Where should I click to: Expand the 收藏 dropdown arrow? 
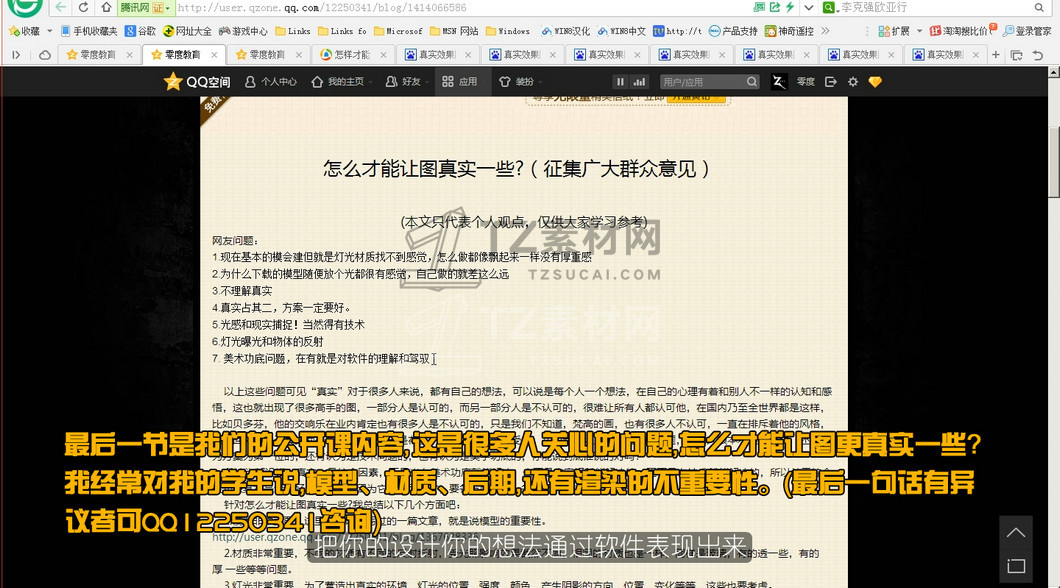tap(49, 31)
